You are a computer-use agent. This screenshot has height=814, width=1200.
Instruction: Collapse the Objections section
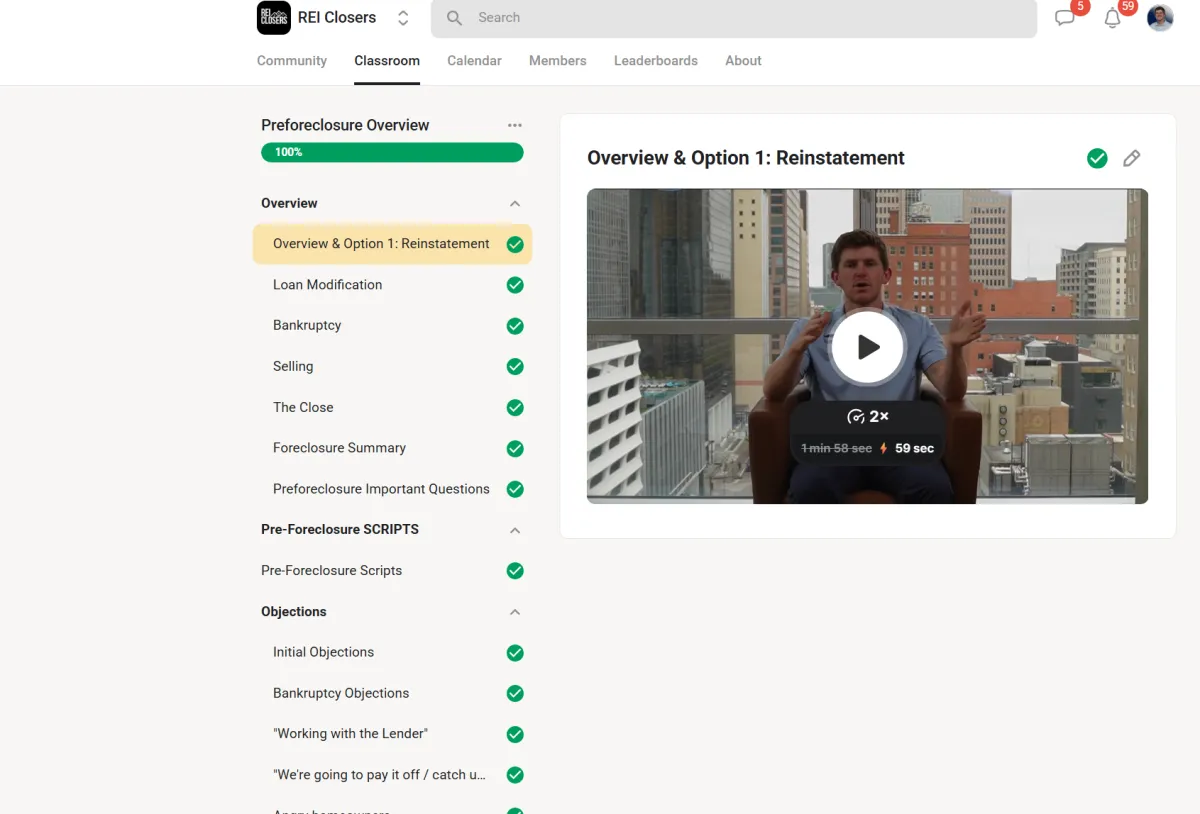[x=515, y=612]
